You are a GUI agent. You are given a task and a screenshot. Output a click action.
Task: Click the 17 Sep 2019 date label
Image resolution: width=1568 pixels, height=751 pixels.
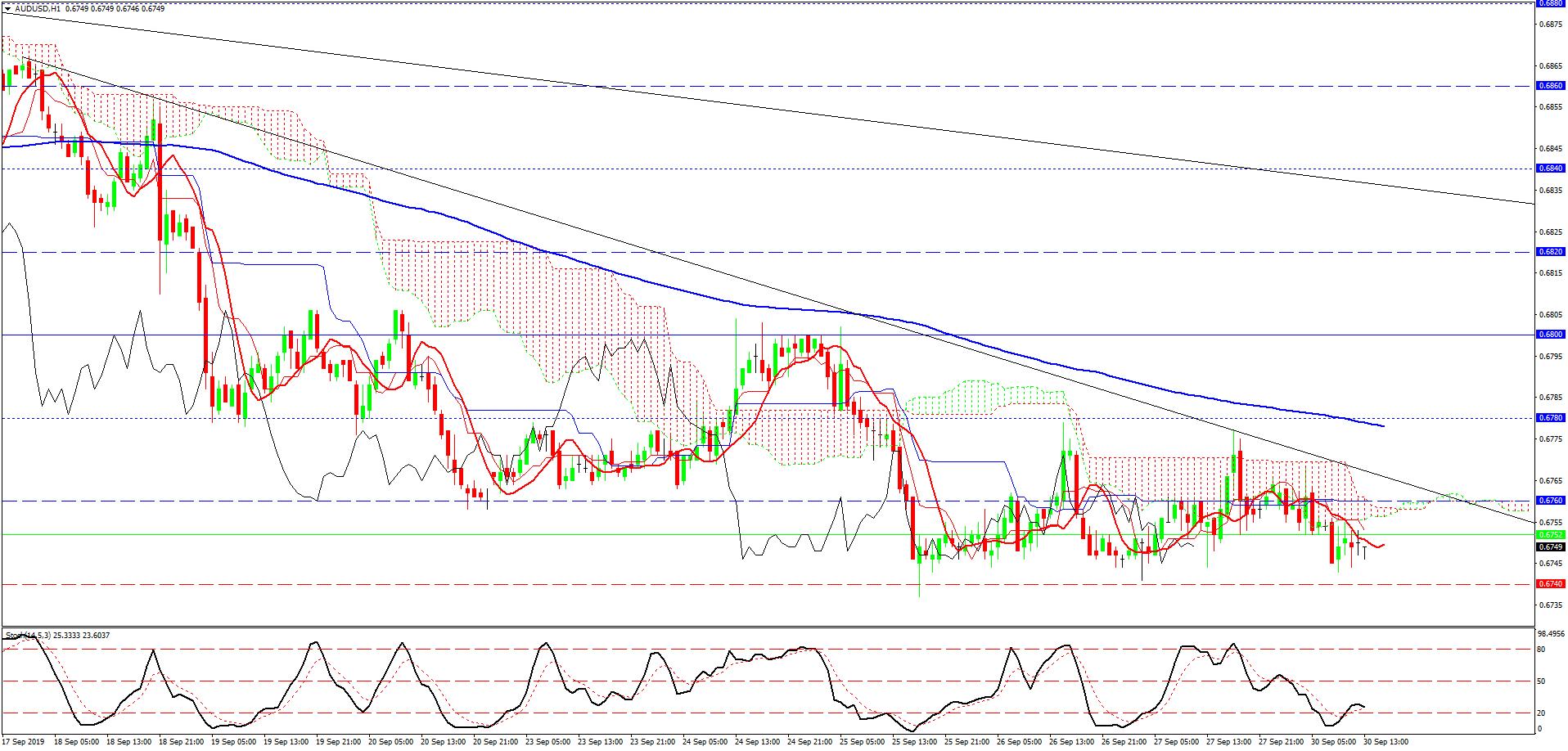click(24, 742)
